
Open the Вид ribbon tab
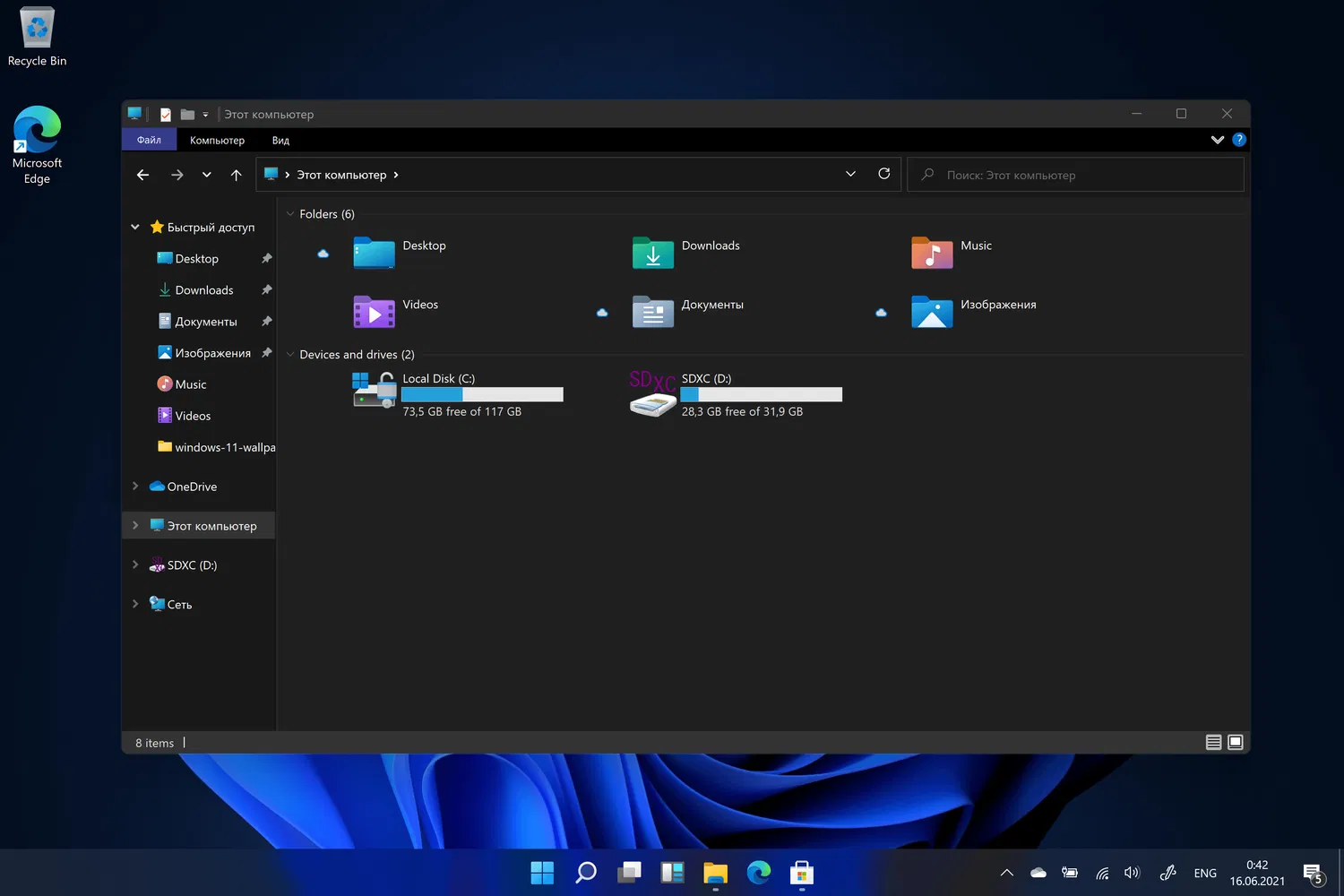pos(280,141)
